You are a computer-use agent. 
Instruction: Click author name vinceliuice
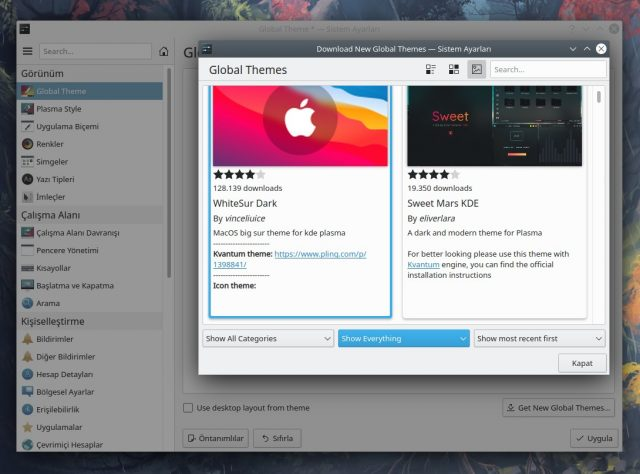point(245,218)
